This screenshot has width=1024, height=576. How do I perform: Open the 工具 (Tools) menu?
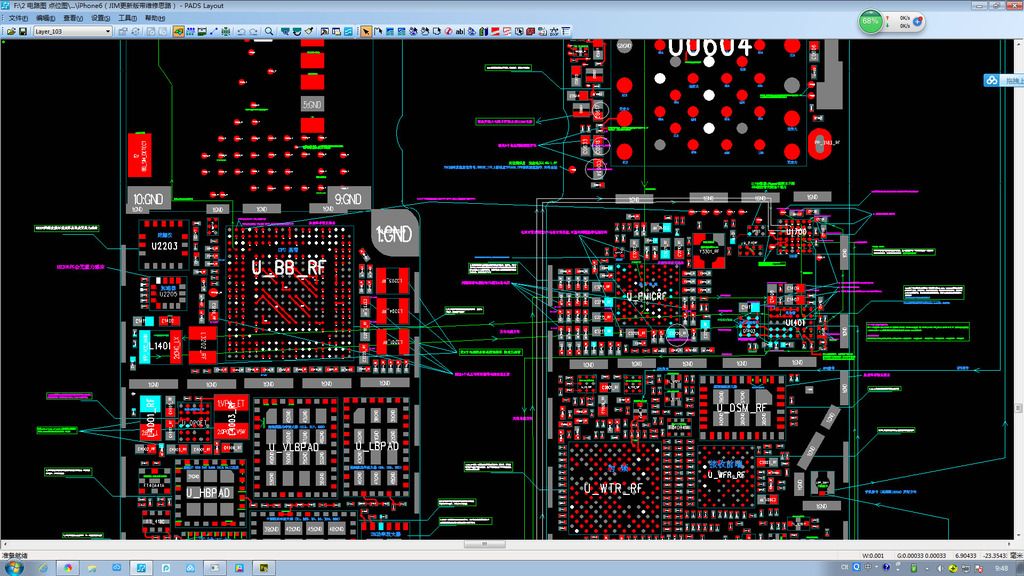(128, 18)
